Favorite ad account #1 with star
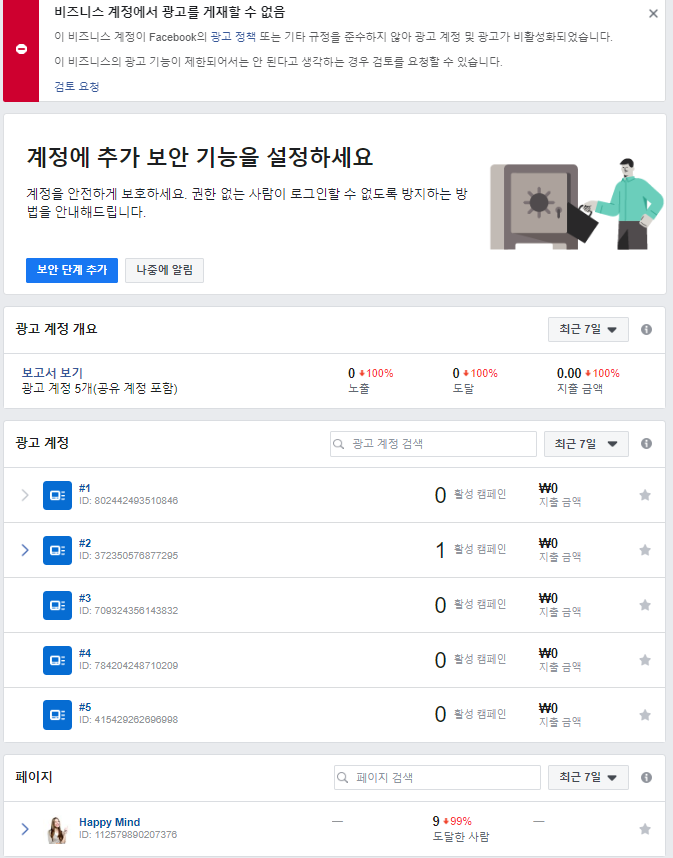The width and height of the screenshot is (673, 858). coord(645,495)
